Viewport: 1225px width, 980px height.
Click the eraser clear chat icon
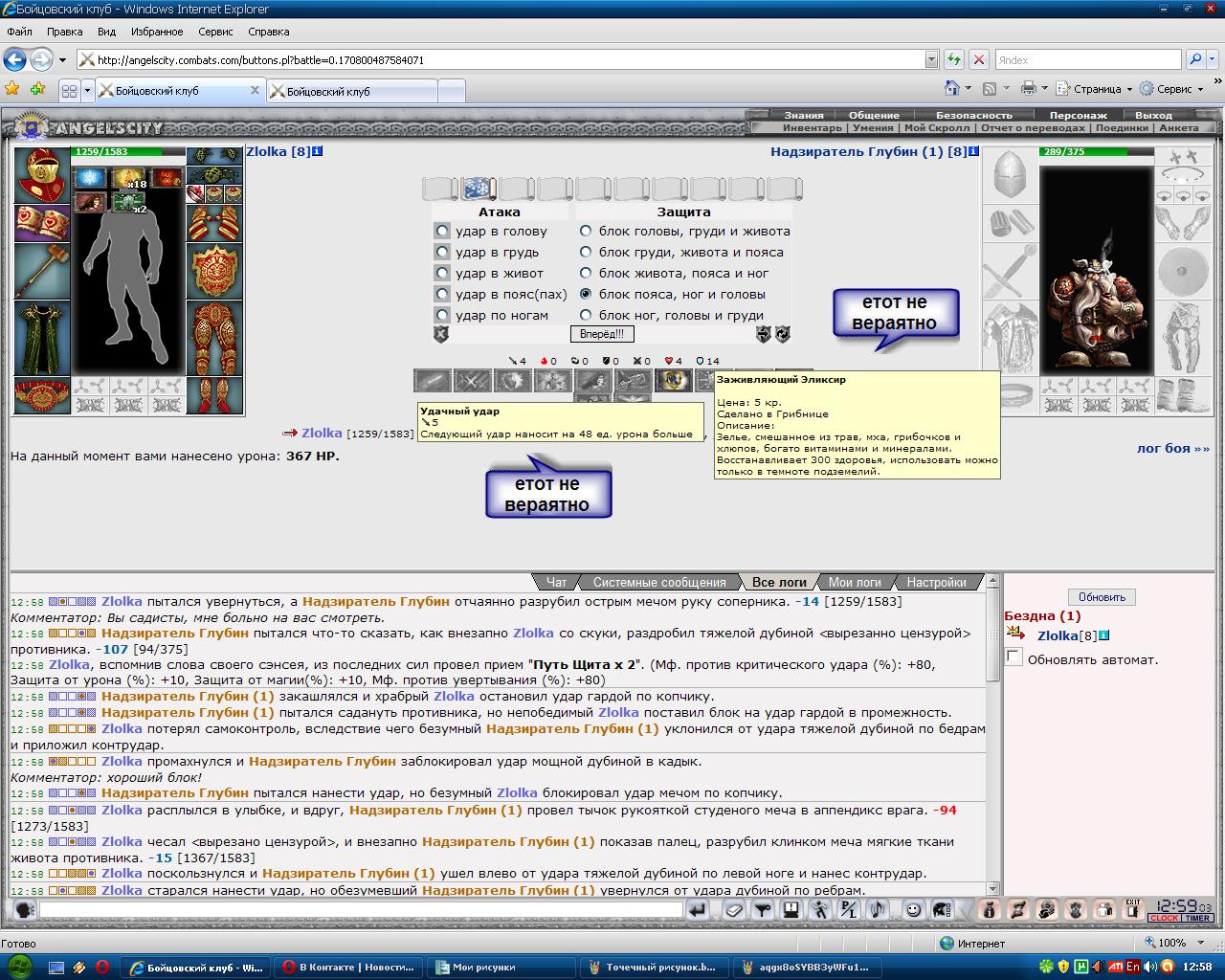734,909
